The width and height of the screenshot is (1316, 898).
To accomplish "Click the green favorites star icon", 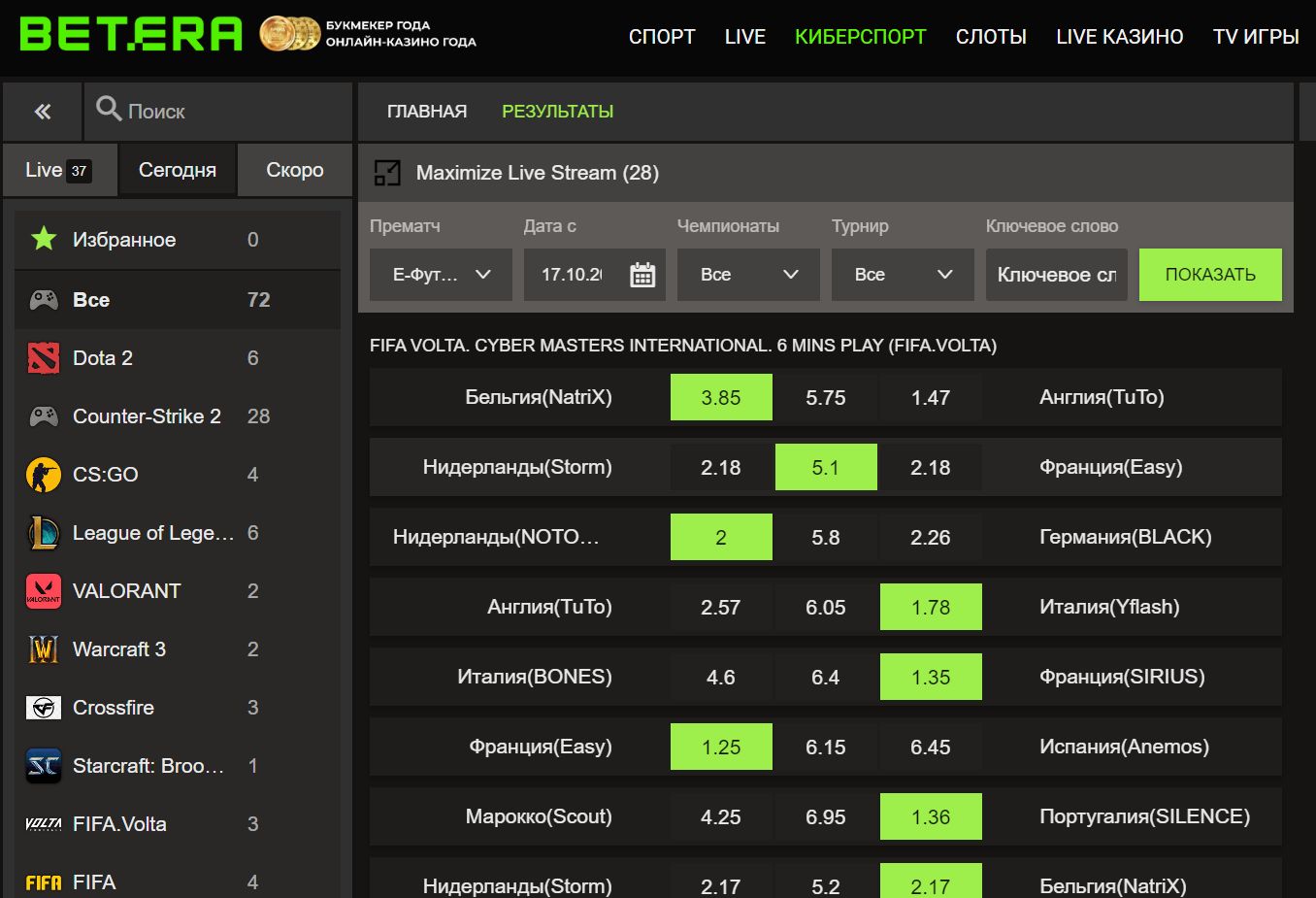I will [x=44, y=239].
